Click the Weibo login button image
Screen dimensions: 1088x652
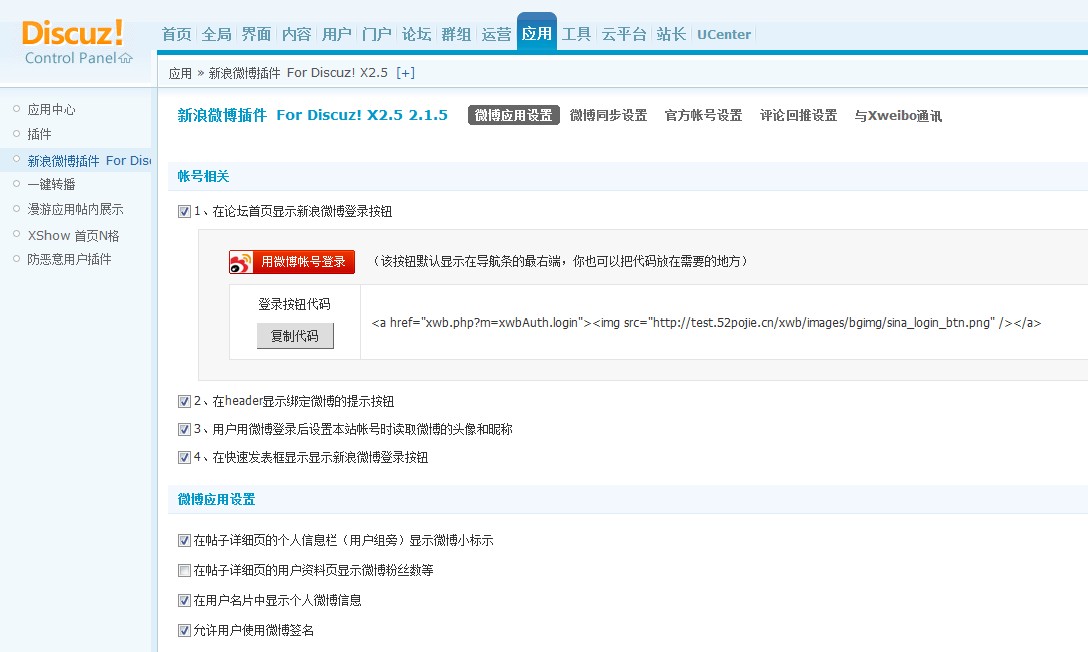point(292,261)
